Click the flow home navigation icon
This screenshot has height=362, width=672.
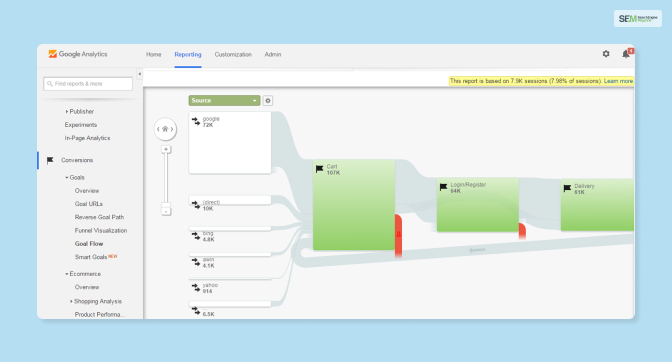pos(165,129)
